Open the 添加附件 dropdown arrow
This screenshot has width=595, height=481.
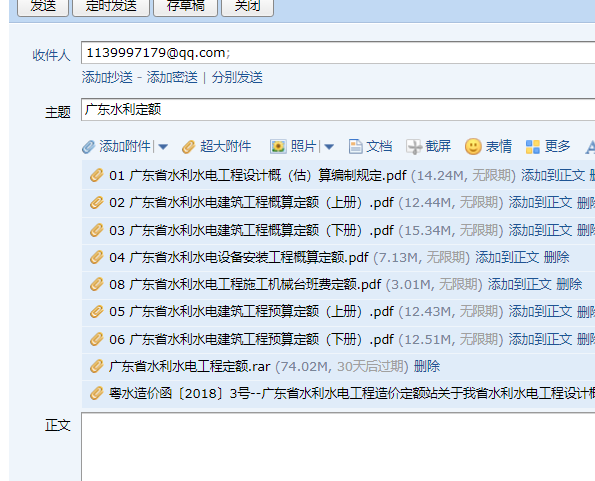point(163,147)
